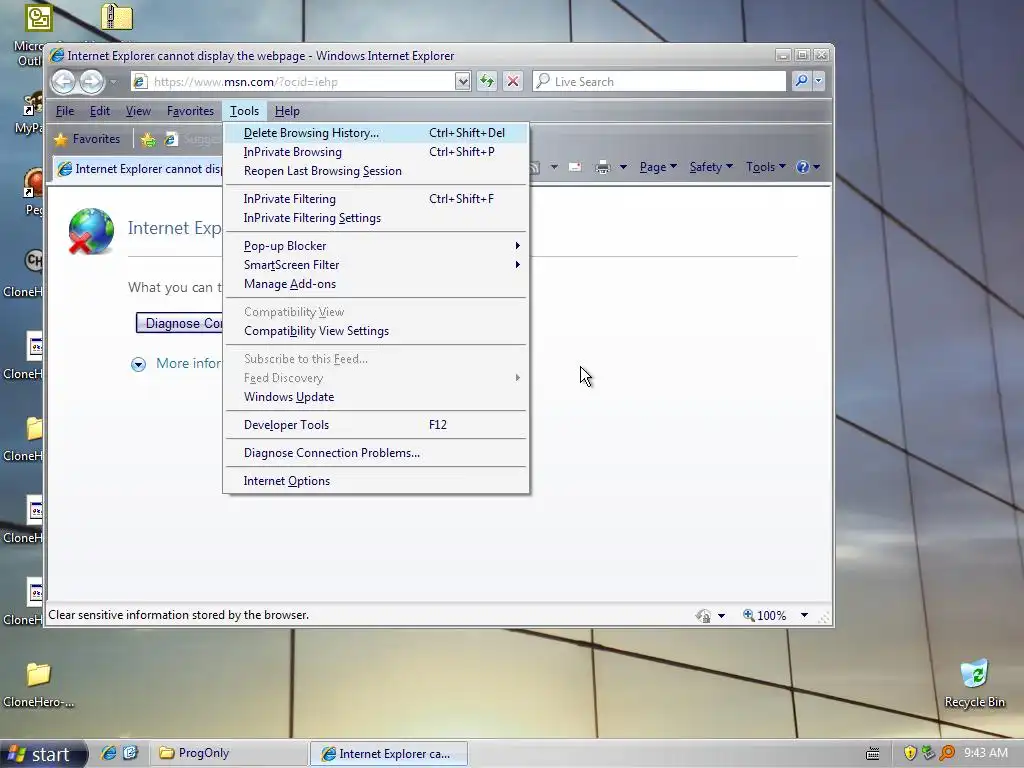Viewport: 1024px width, 768px height.
Task: Select the Recycle Bin desktop icon
Action: coord(974,683)
